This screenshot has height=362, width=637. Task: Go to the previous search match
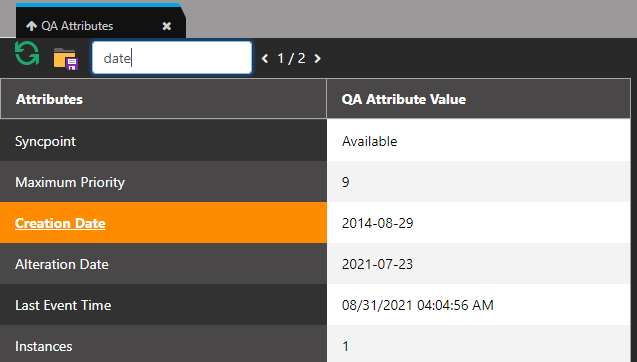click(265, 59)
